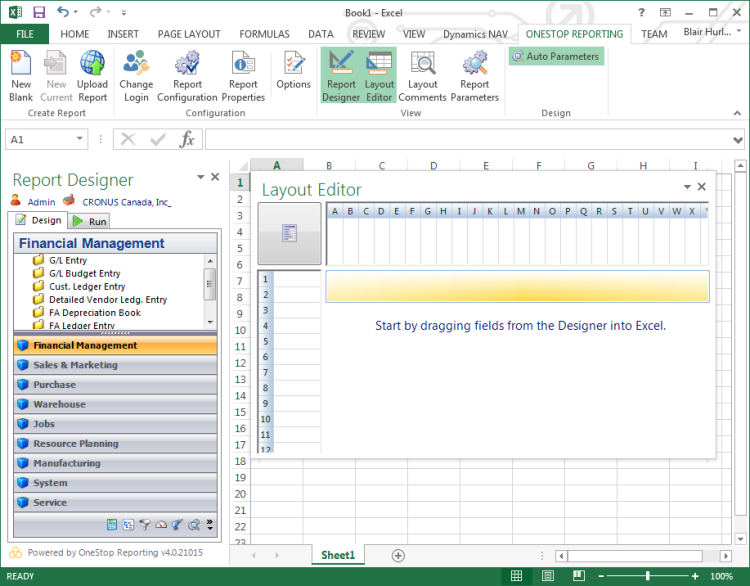This screenshot has width=750, height=586.
Task: Expand the overflow chevron in Designer footer
Action: click(210, 525)
